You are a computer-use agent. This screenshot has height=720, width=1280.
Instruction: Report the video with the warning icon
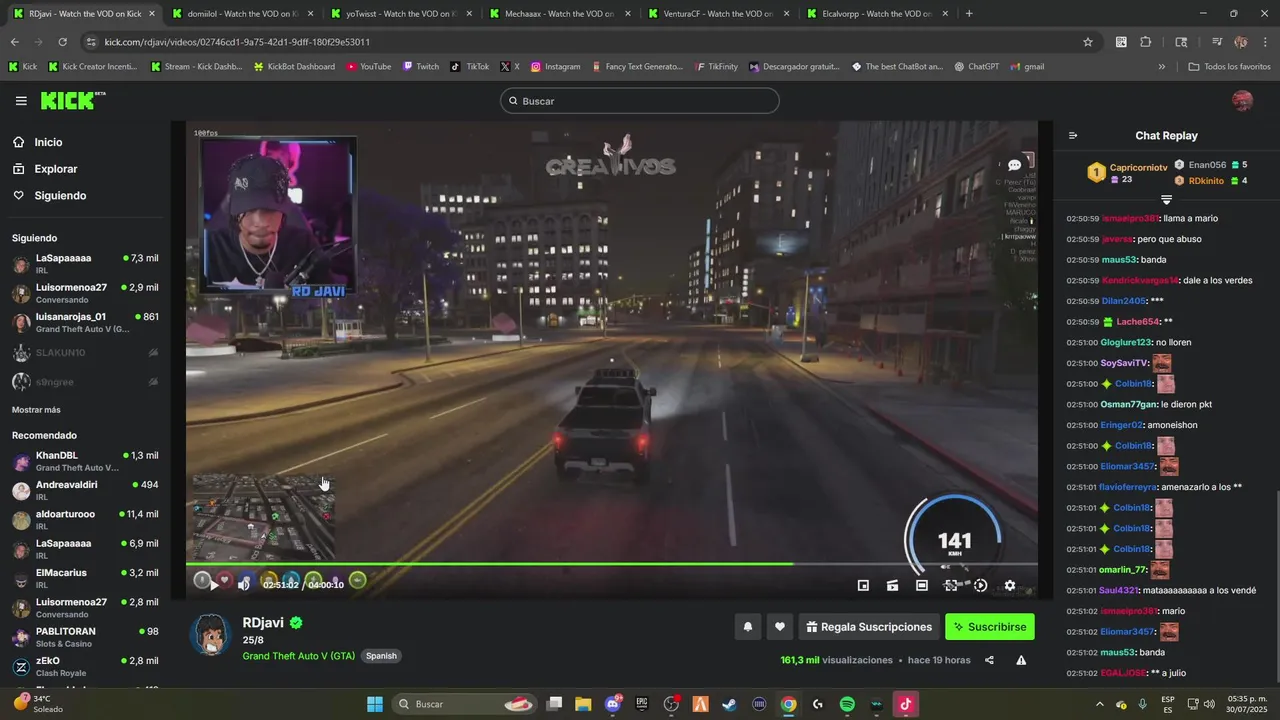pos(1021,660)
